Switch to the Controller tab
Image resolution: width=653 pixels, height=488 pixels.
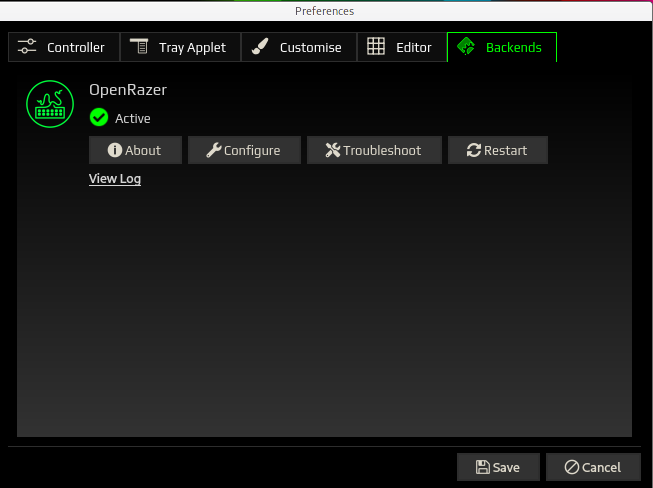(64, 47)
